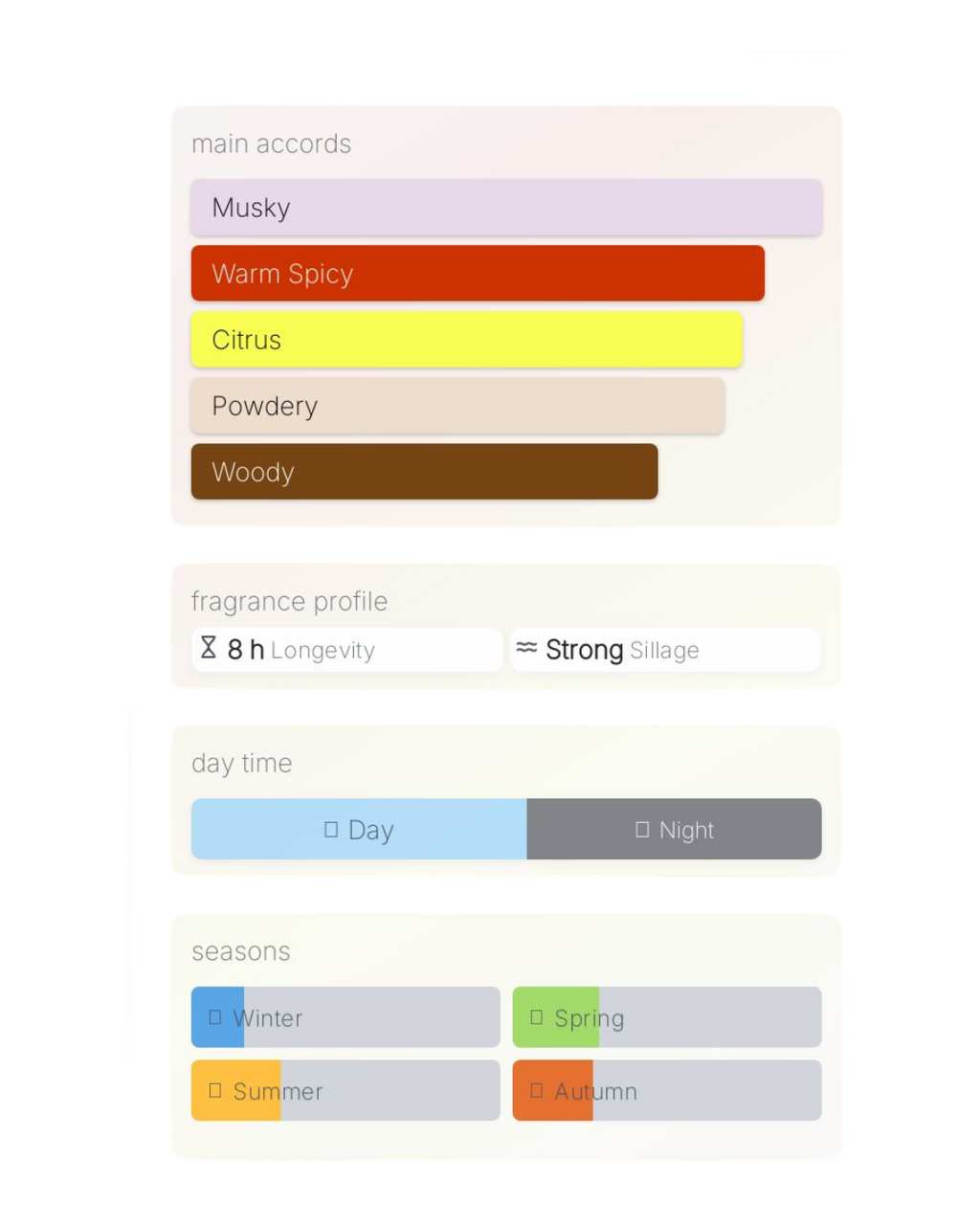The height and width of the screenshot is (1225, 980).
Task: Open the Strong Sillage pill
Action: click(665, 650)
